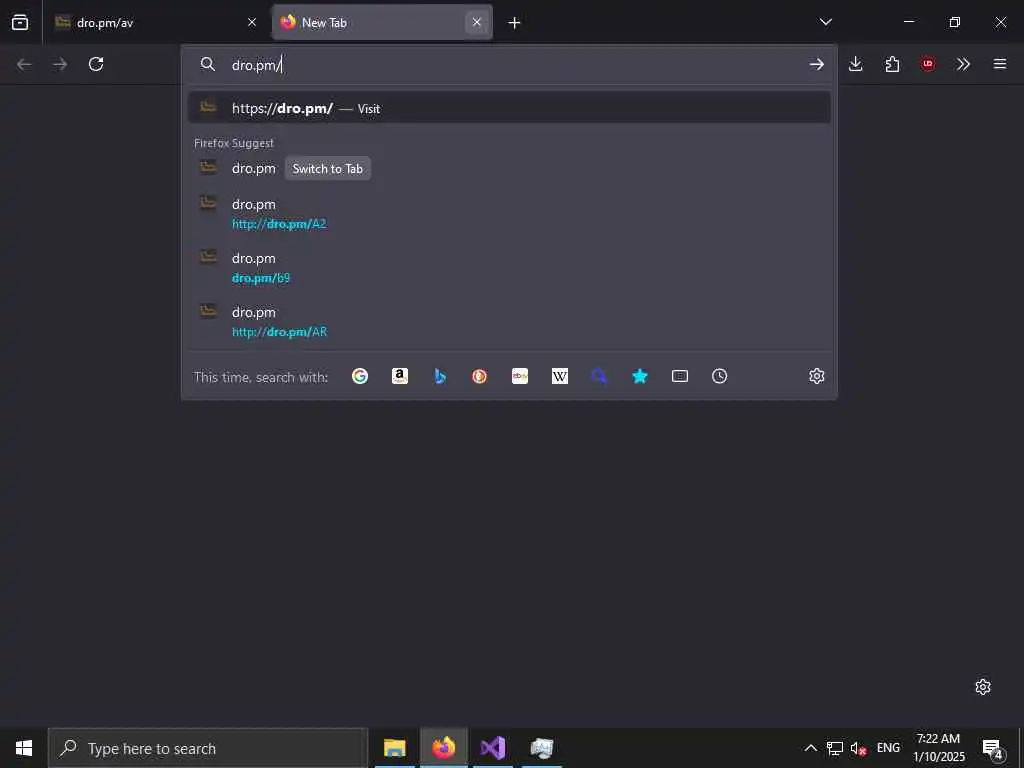Open the uBlock Origin extension icon
1024x768 pixels.
click(928, 64)
